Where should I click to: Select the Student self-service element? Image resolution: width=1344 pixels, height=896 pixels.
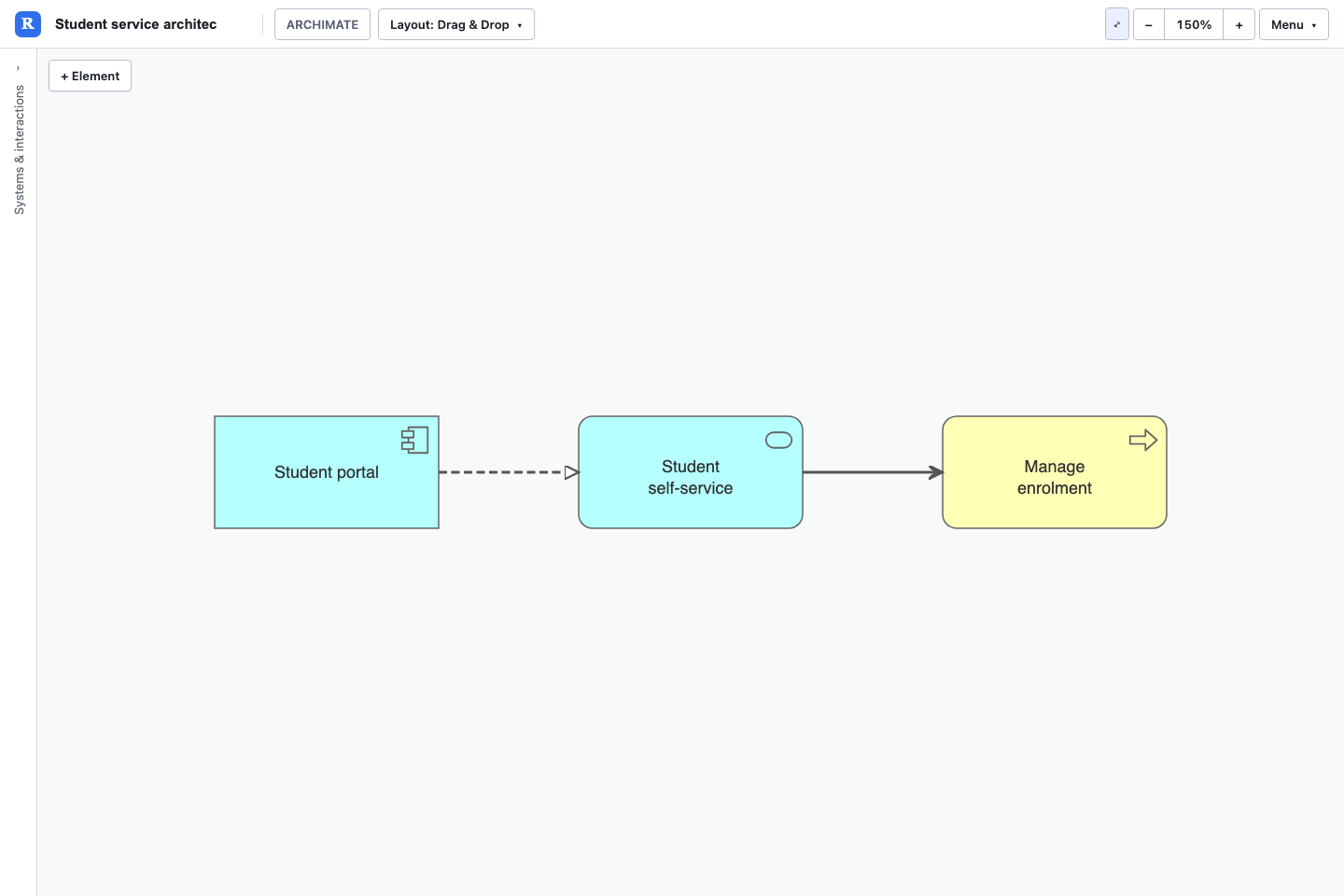pos(691,472)
